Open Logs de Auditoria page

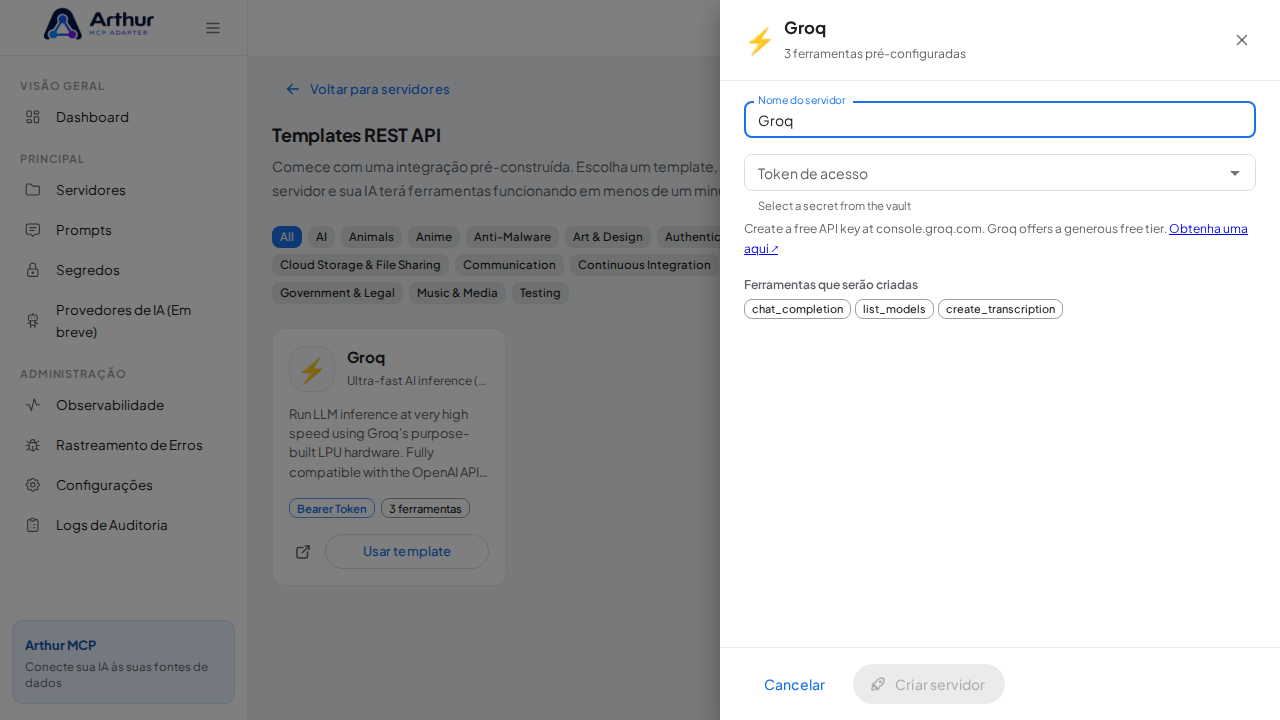click(x=123, y=525)
